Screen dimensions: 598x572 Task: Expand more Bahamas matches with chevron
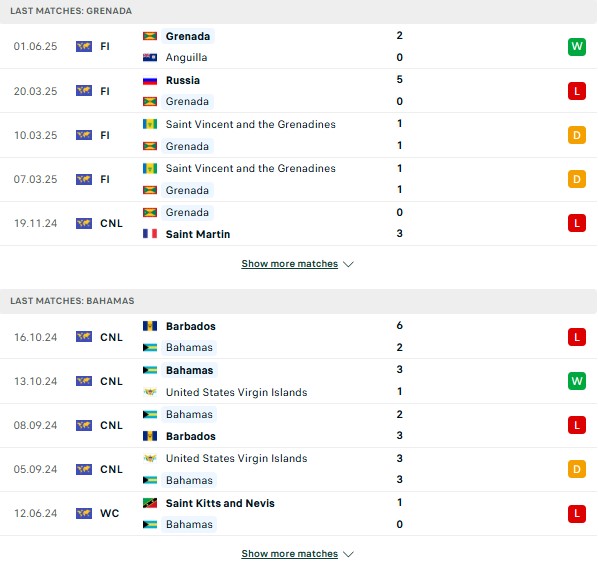click(348, 554)
